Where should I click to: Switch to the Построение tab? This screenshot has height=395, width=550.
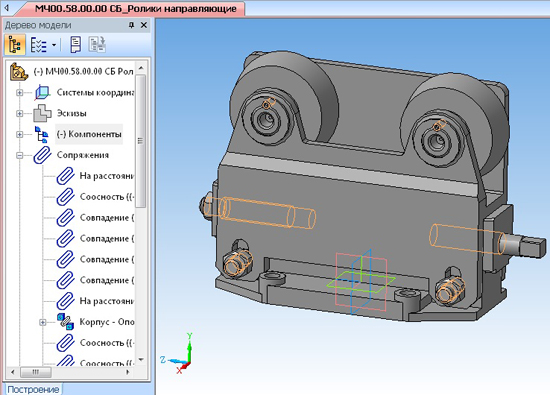point(33,389)
